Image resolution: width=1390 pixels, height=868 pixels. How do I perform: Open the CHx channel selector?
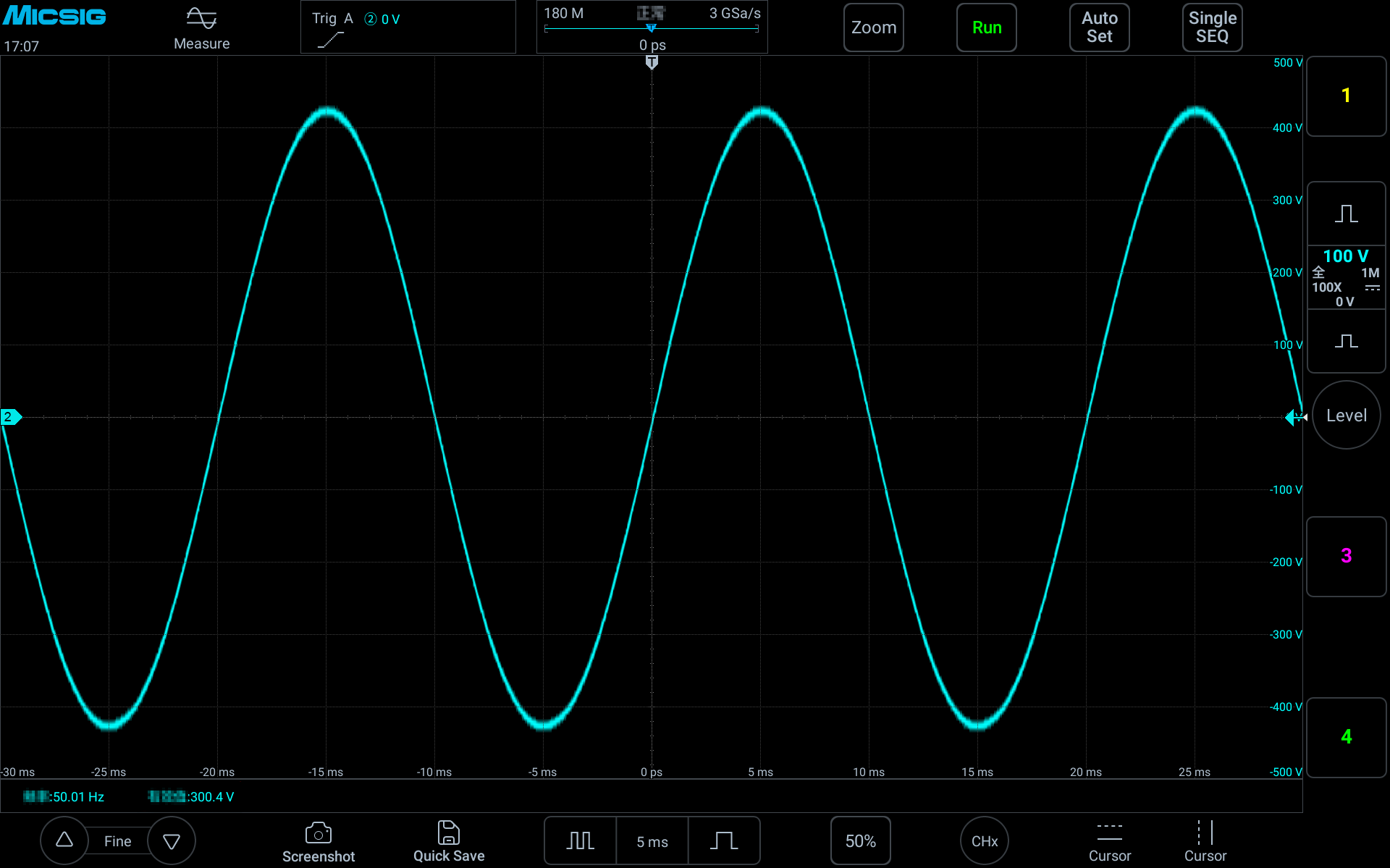tap(985, 840)
